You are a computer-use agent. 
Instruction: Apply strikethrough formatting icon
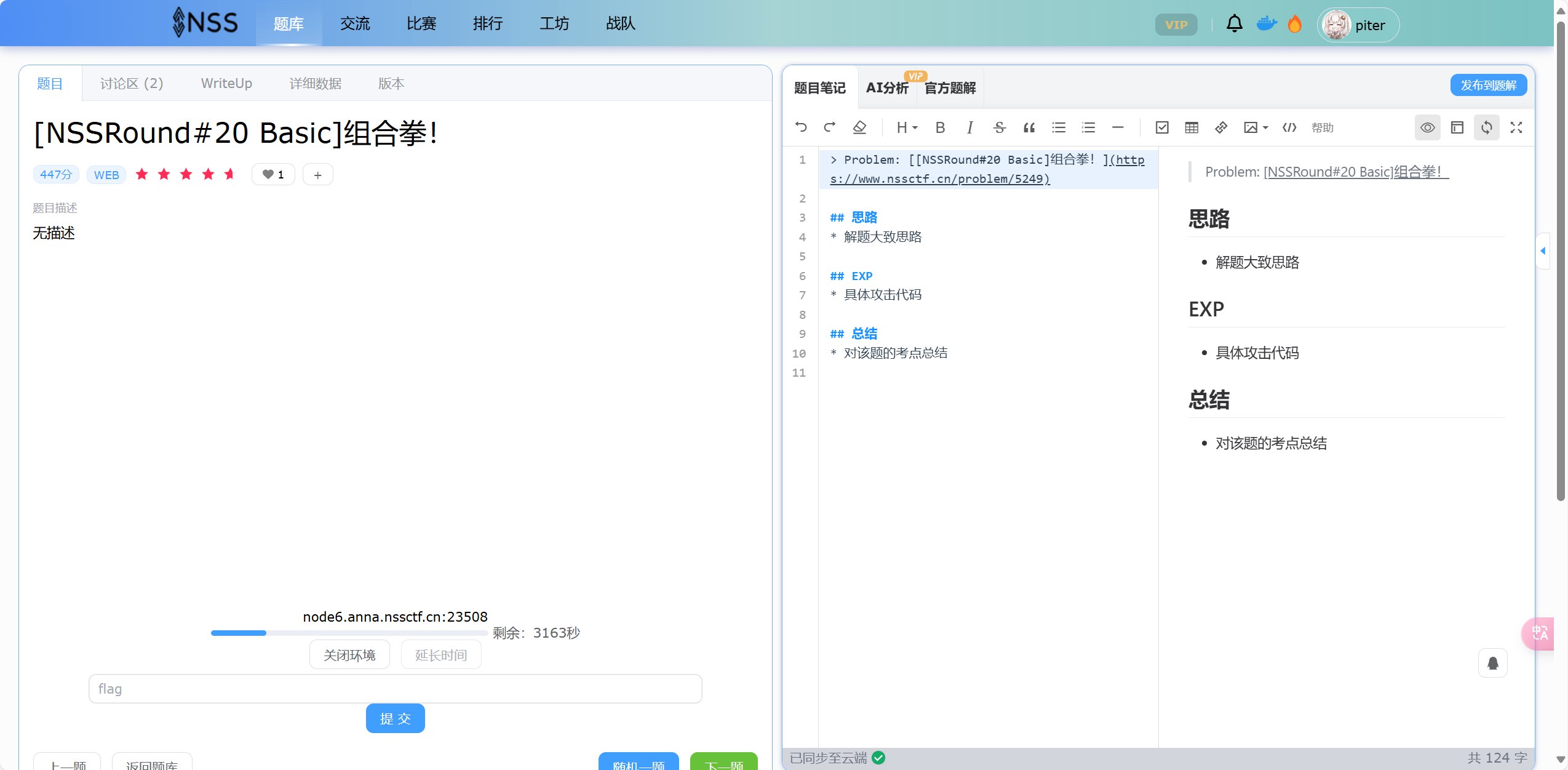point(999,127)
